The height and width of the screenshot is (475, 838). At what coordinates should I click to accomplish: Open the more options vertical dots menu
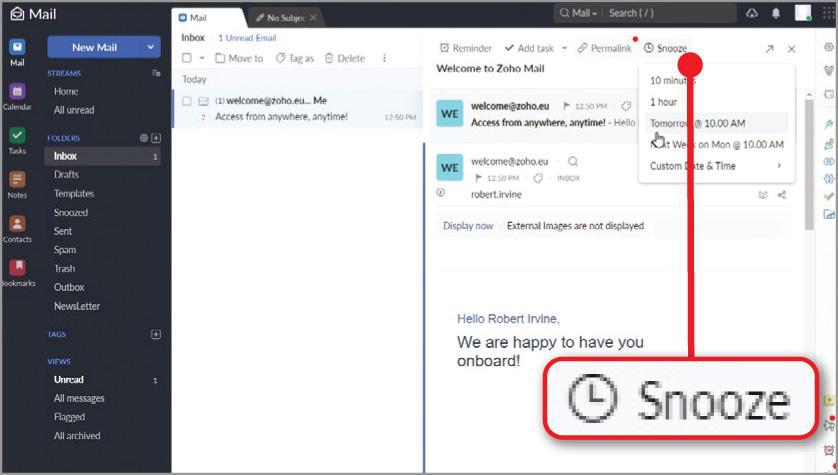[x=384, y=58]
